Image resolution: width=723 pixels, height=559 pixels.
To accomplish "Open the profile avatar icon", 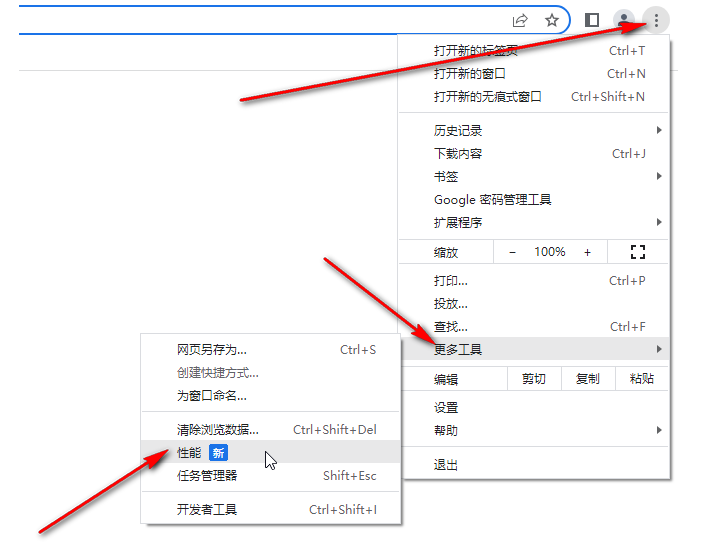I will coord(623,20).
